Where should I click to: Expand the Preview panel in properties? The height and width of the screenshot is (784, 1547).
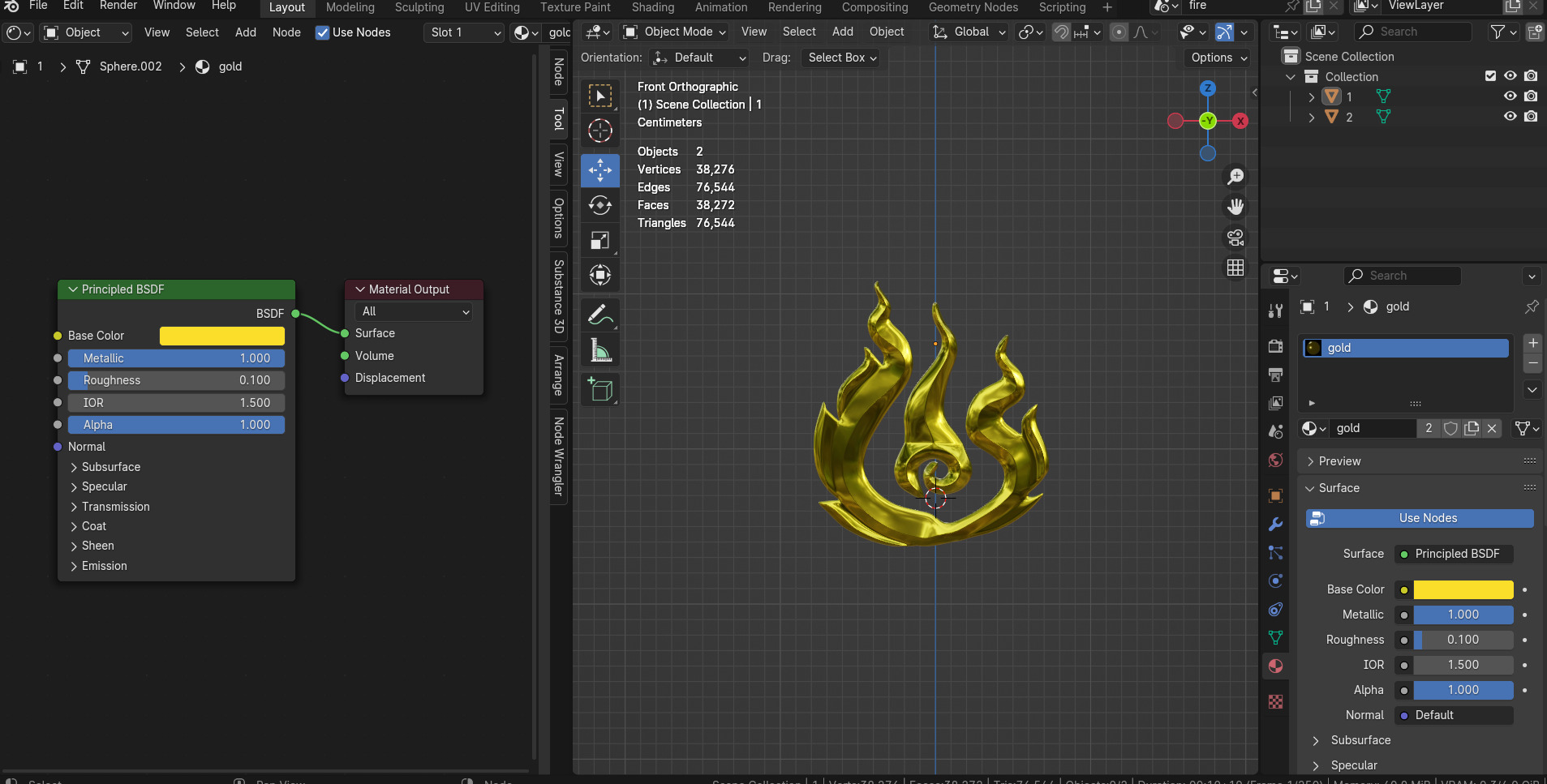1418,461
